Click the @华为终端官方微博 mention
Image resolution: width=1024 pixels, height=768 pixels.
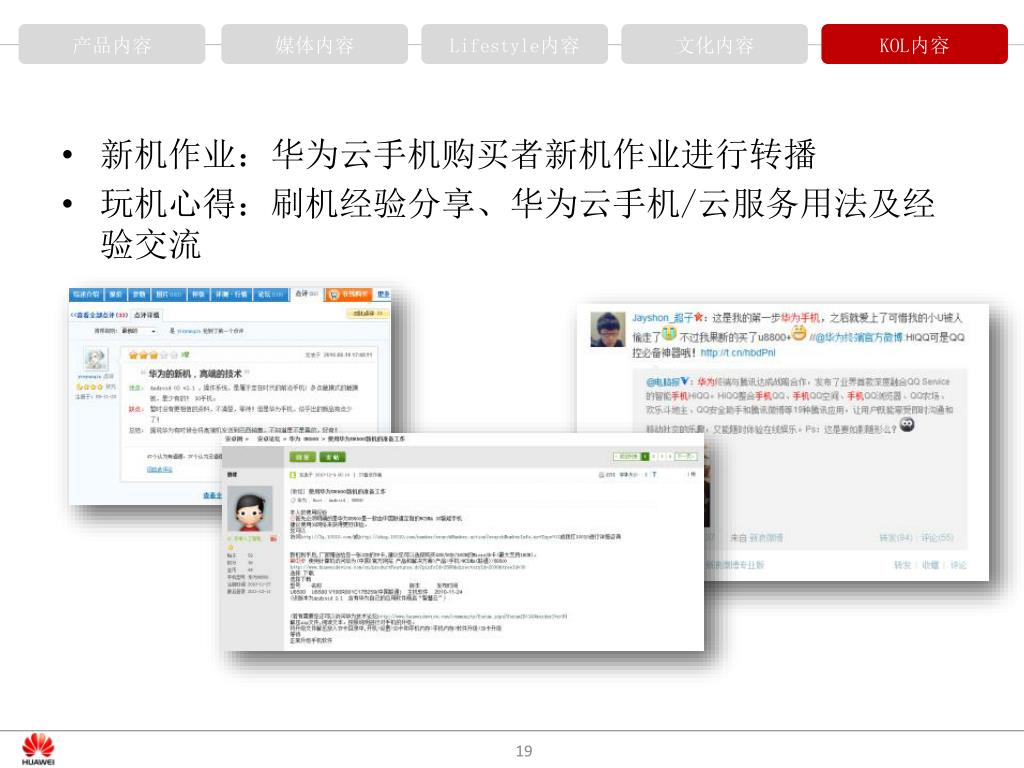pyautogui.click(x=859, y=338)
